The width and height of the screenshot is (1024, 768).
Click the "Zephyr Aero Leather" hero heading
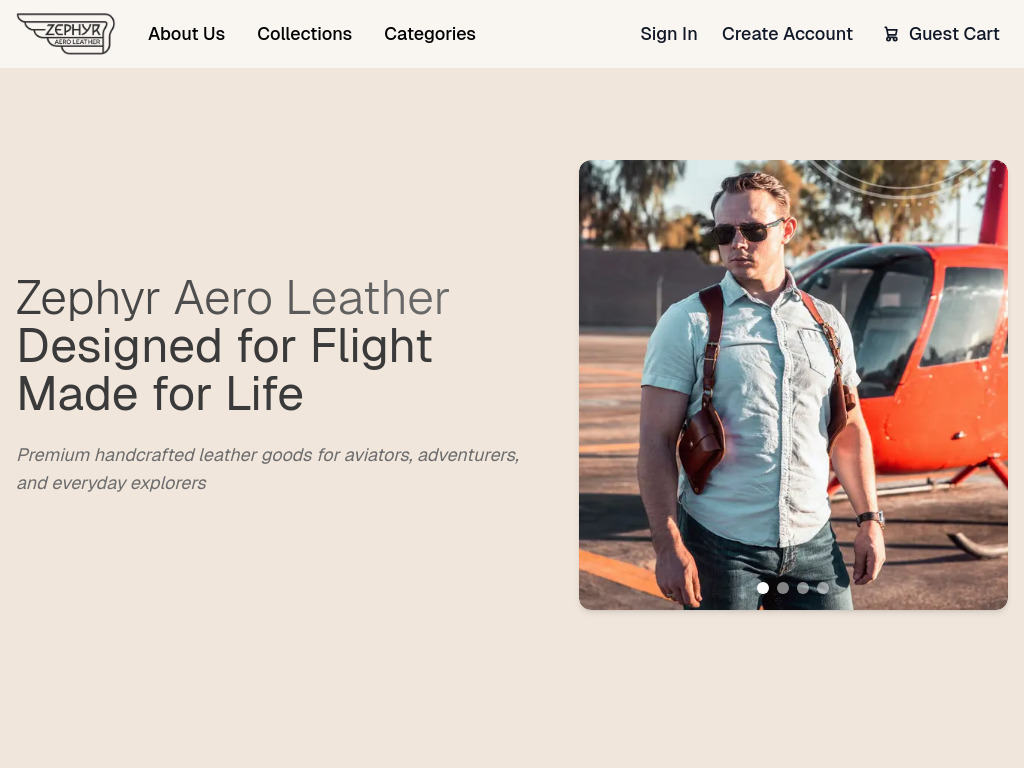click(233, 298)
